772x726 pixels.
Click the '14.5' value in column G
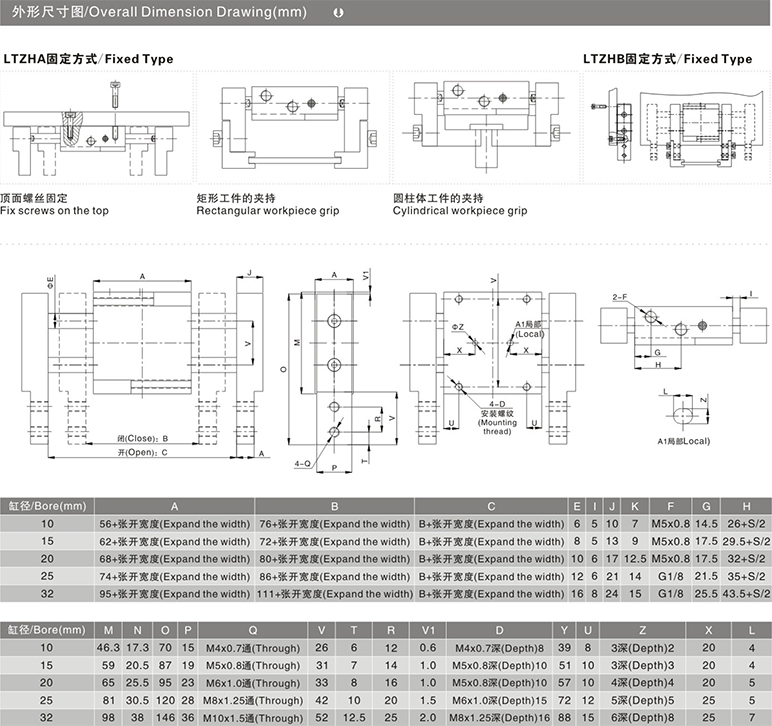pos(706,524)
